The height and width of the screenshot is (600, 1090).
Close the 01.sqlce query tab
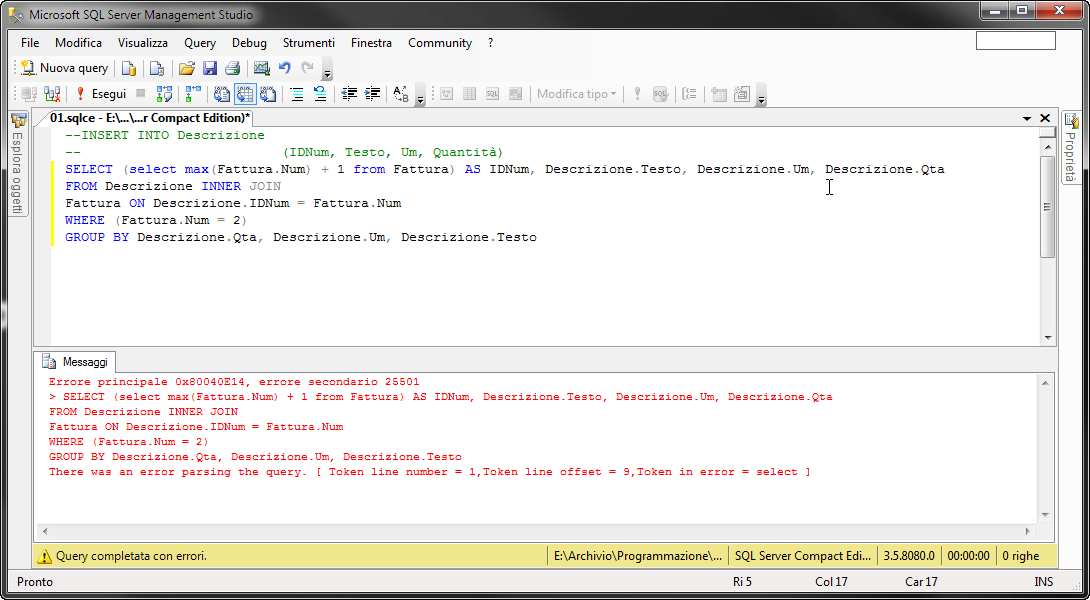click(x=1045, y=118)
